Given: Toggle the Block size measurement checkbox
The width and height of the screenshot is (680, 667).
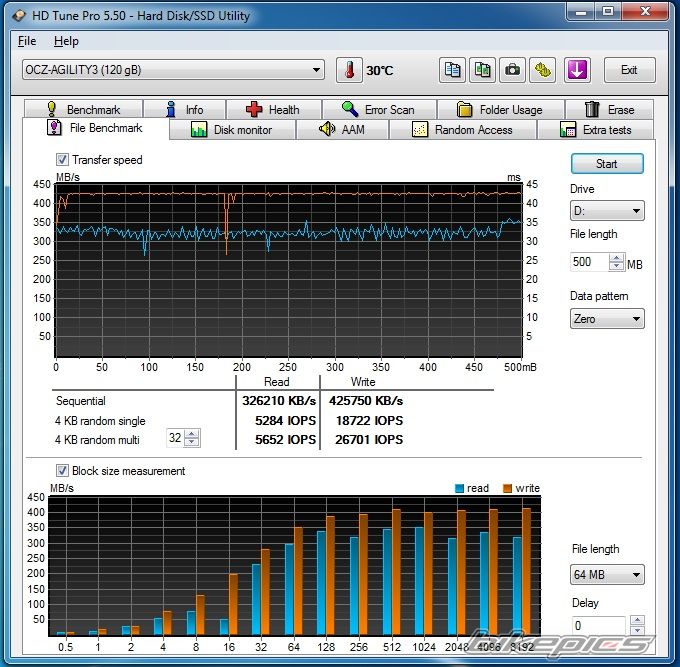Looking at the screenshot, I should pyautogui.click(x=63, y=471).
